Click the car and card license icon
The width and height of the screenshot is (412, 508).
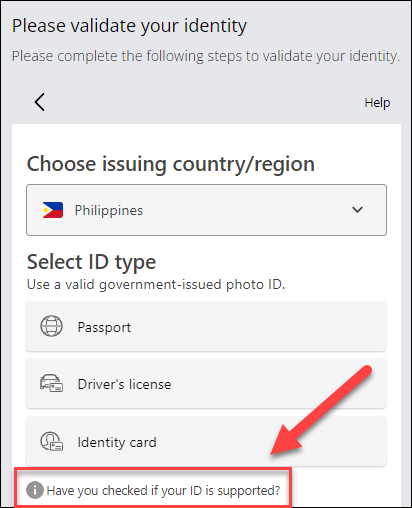pos(51,383)
